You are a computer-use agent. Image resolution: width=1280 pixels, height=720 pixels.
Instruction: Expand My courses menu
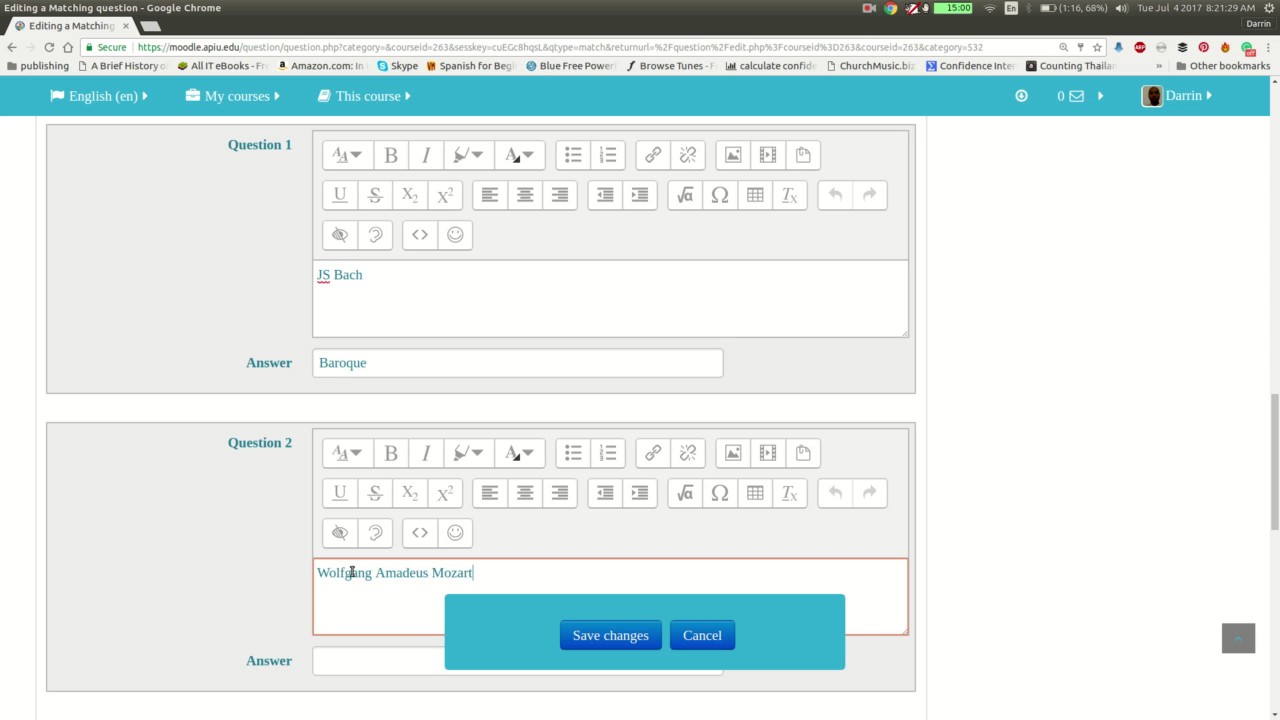tap(233, 96)
